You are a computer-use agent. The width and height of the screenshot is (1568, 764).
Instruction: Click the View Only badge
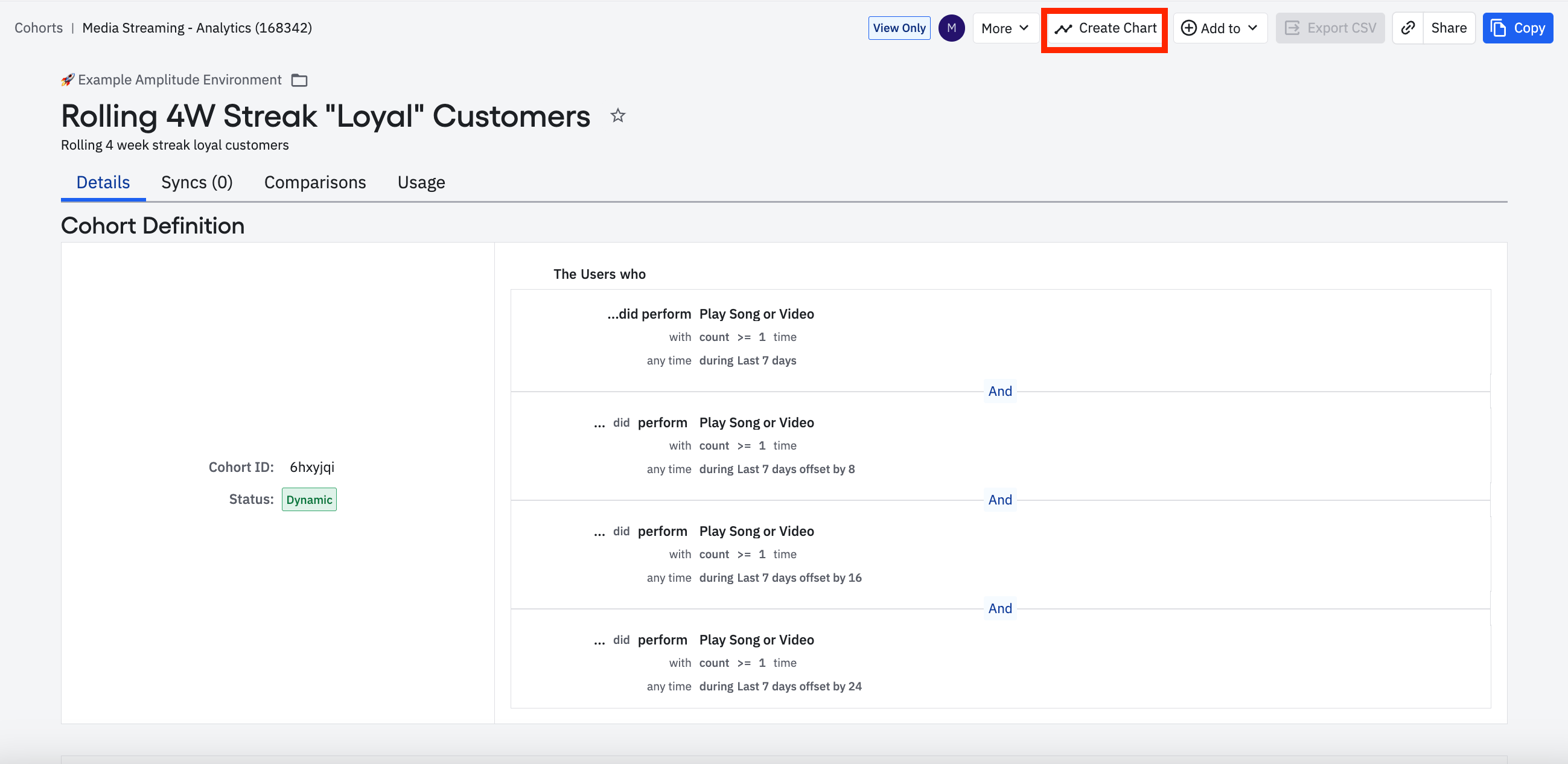point(899,28)
